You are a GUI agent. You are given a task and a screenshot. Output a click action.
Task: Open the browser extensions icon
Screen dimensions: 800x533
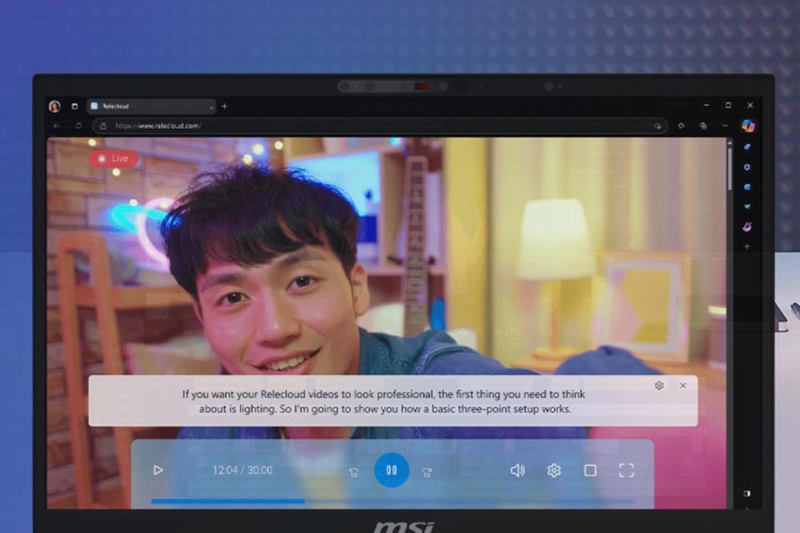click(x=681, y=125)
